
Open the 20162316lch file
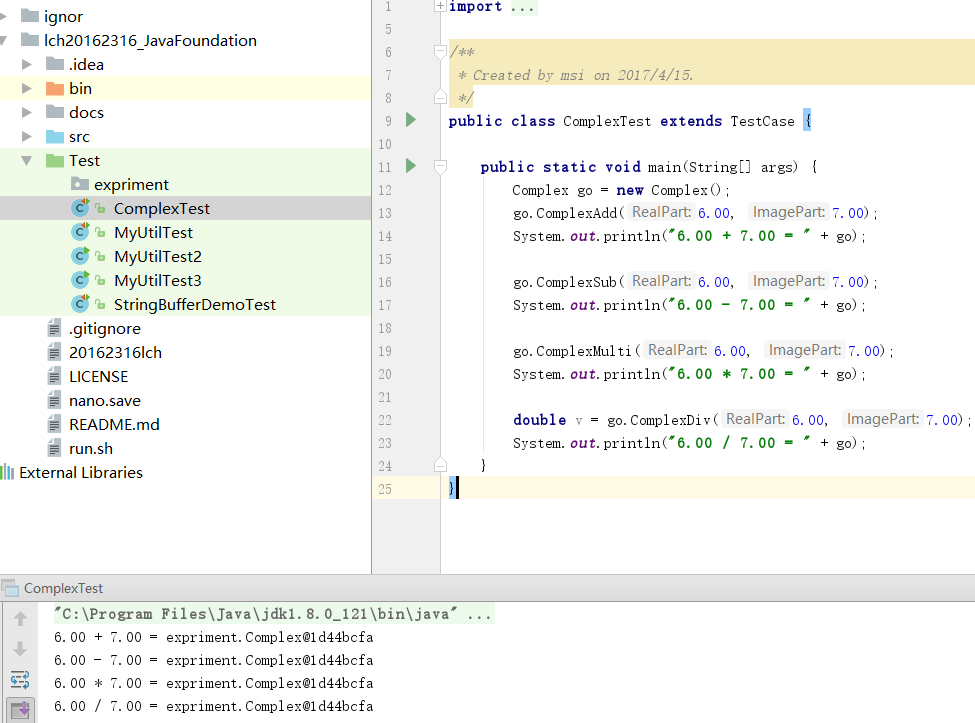pyautogui.click(x=115, y=352)
